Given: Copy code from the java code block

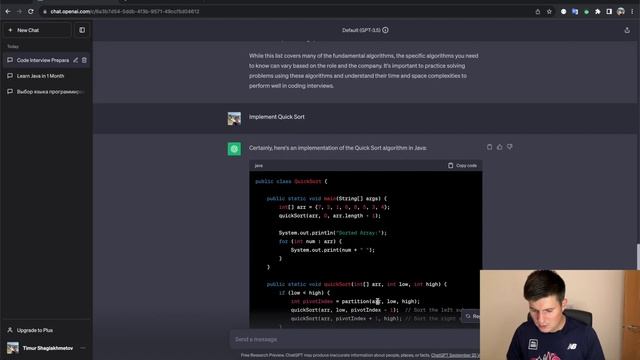Looking at the screenshot, I should [x=462, y=165].
